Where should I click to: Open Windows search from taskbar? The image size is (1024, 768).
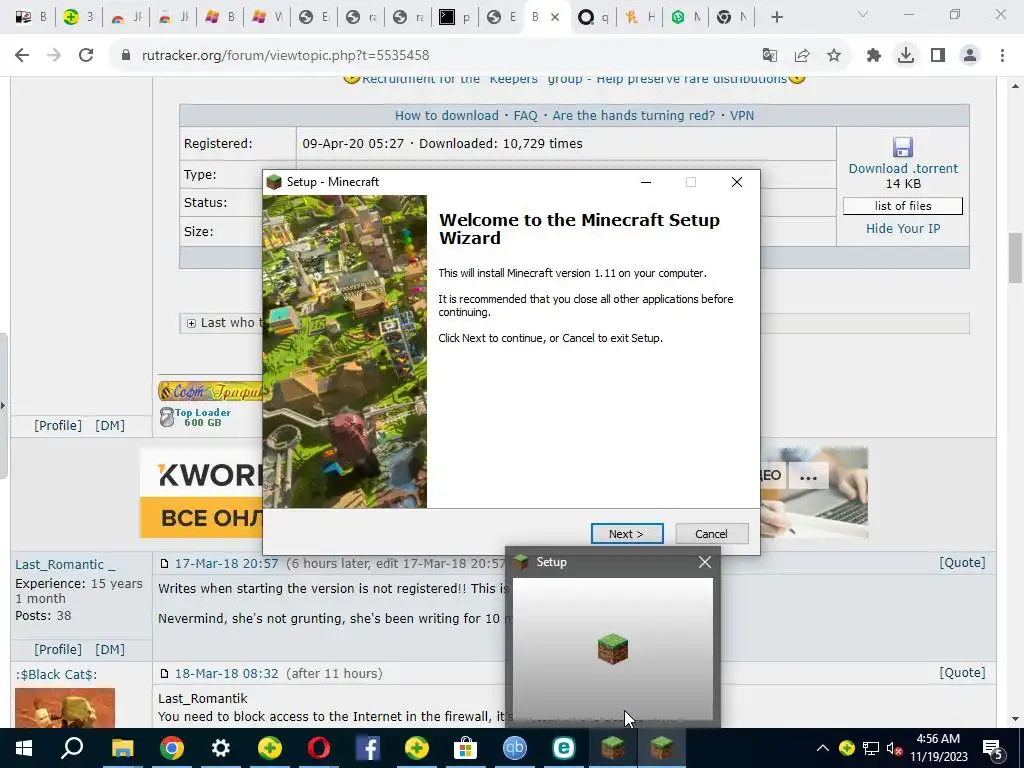[72, 748]
